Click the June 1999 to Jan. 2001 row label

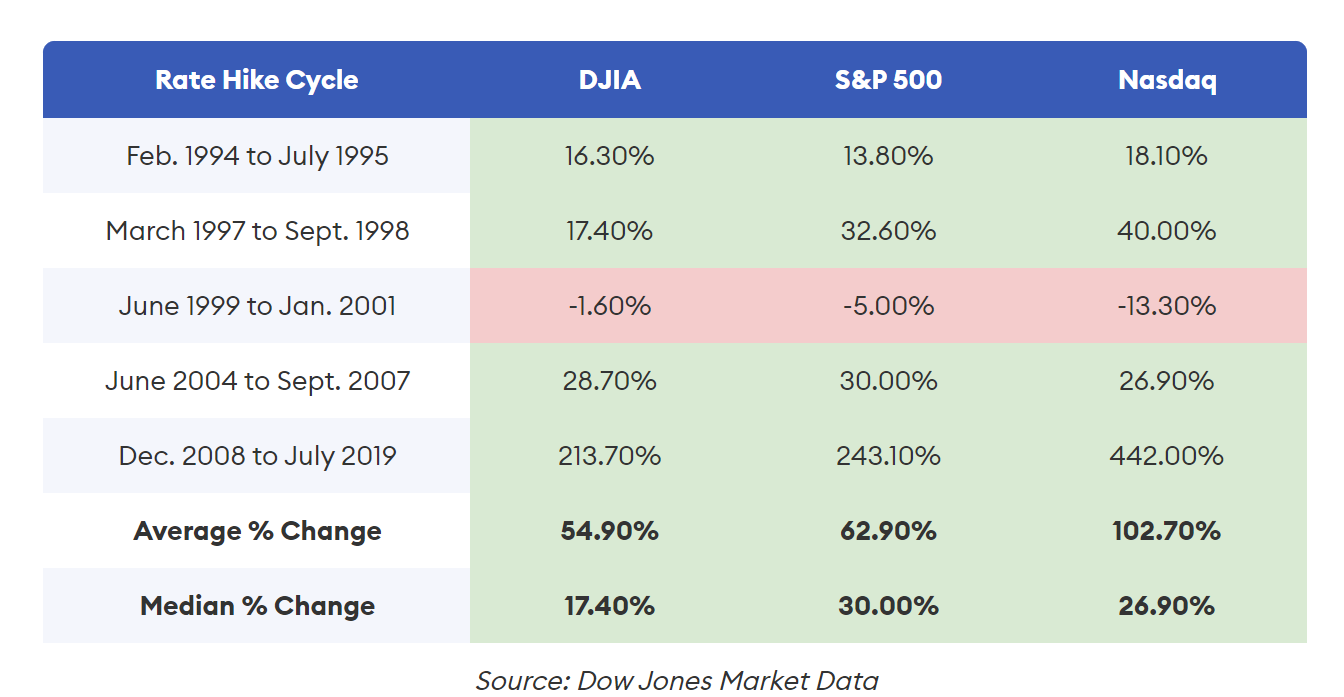pyautogui.click(x=257, y=306)
